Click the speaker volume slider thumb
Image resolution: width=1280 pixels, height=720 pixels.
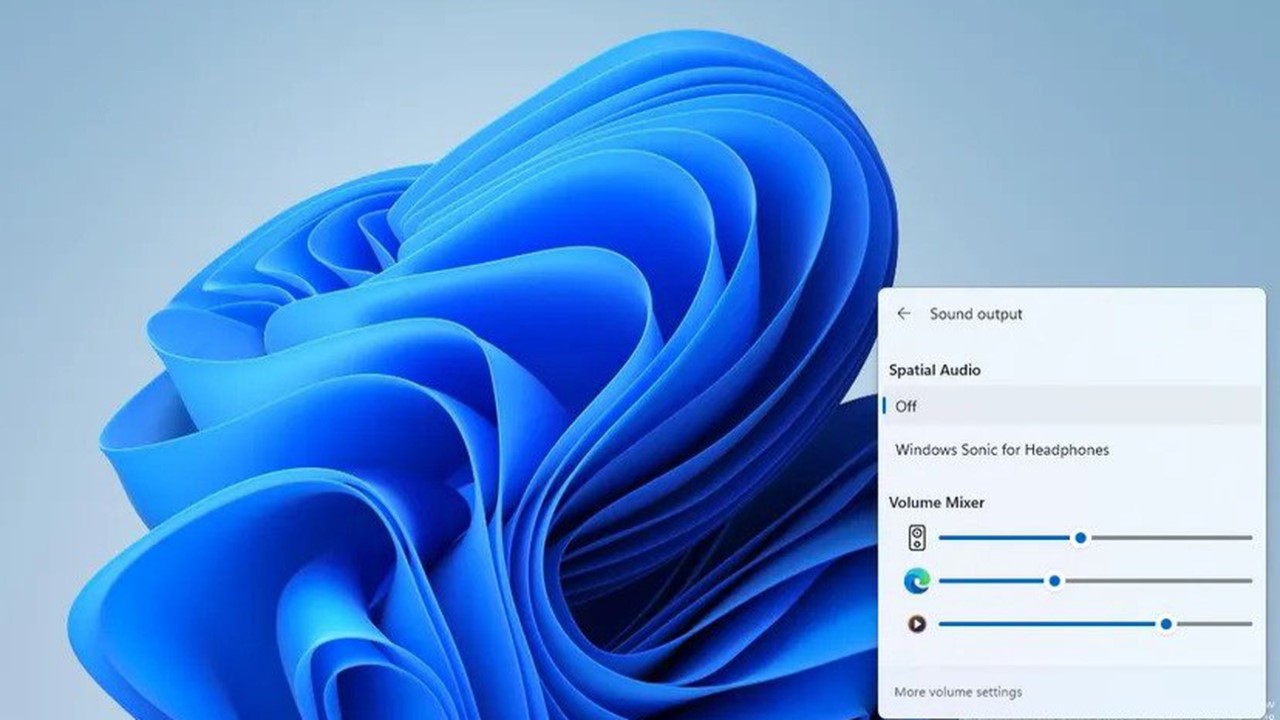click(x=1080, y=538)
